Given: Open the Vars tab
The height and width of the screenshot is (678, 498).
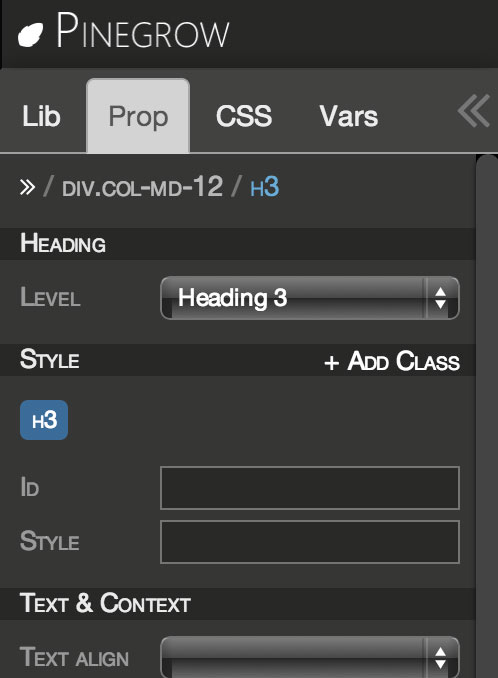Looking at the screenshot, I should coord(348,116).
